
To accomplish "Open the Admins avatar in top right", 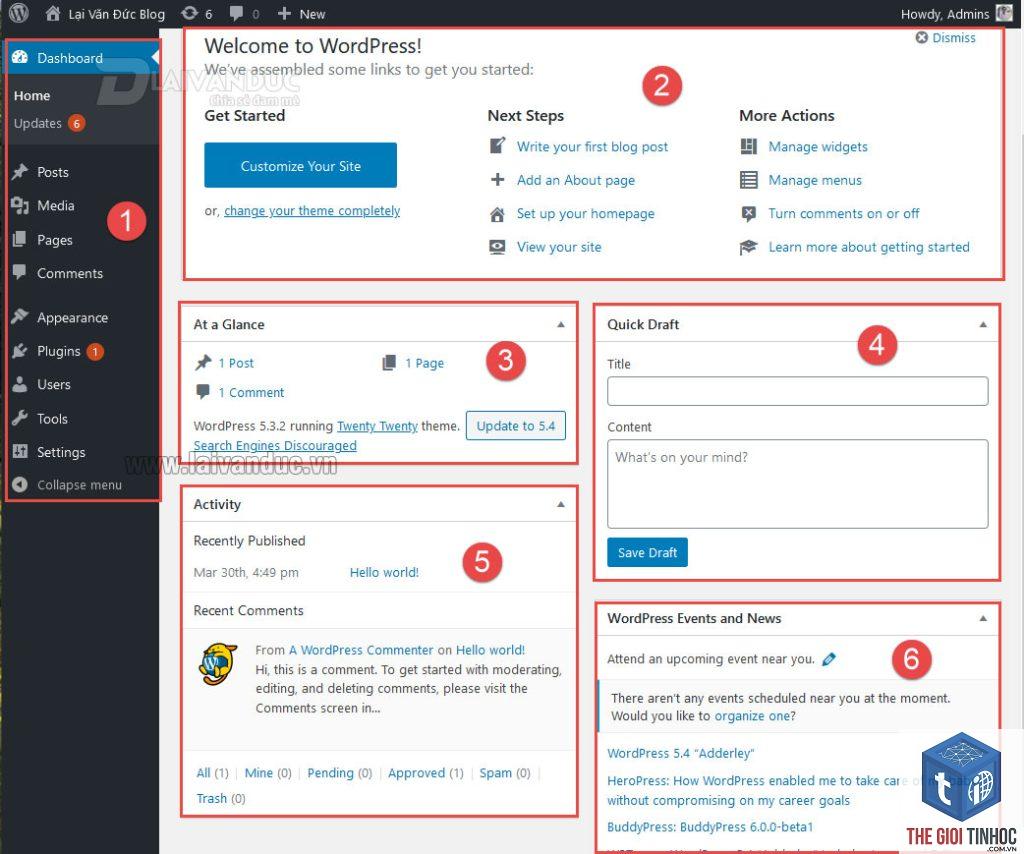I will tap(1004, 13).
